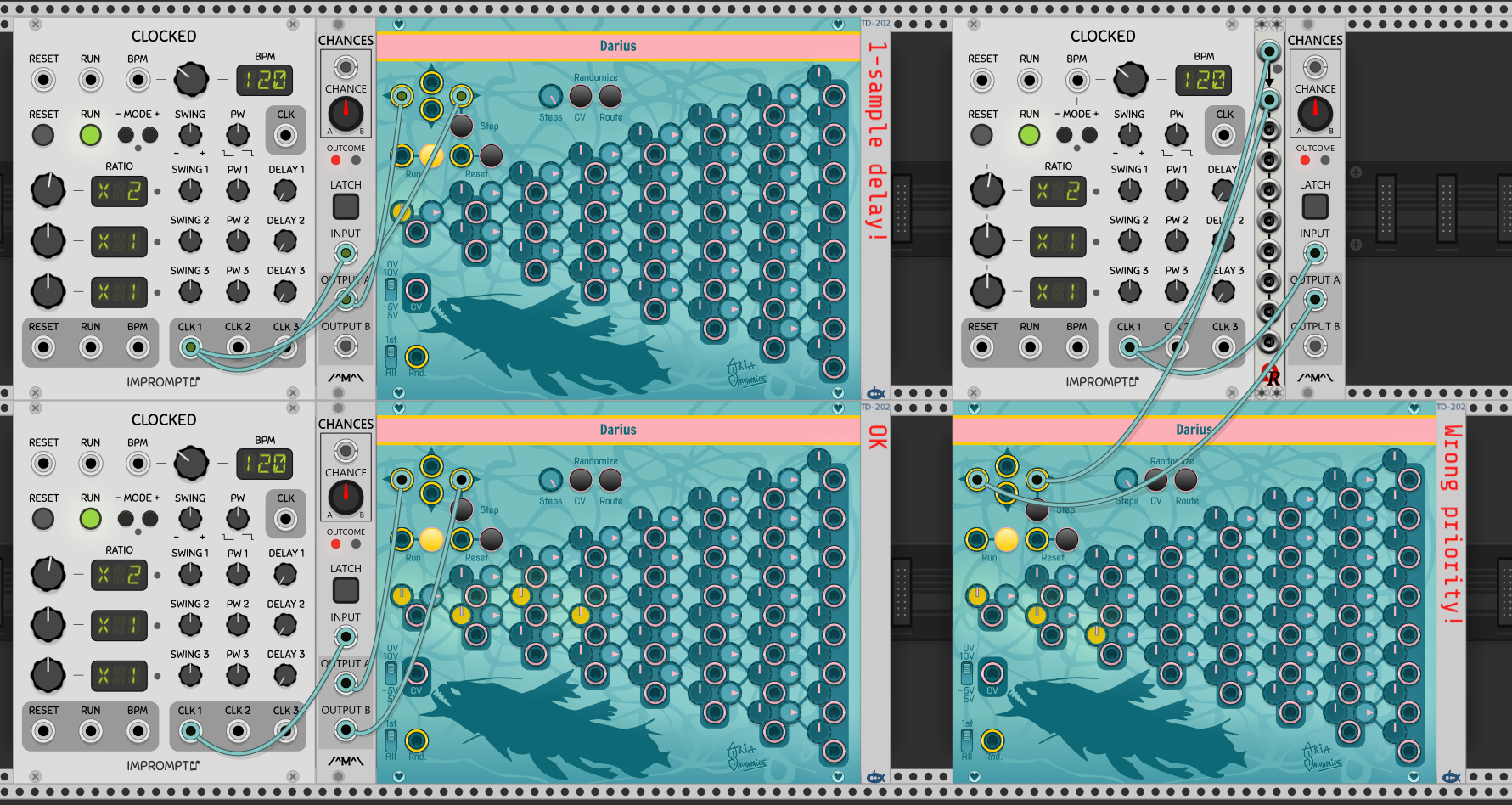Click Route knob on the '1-sample delay!' Darius
The width and height of the screenshot is (1512, 805).
[x=610, y=97]
